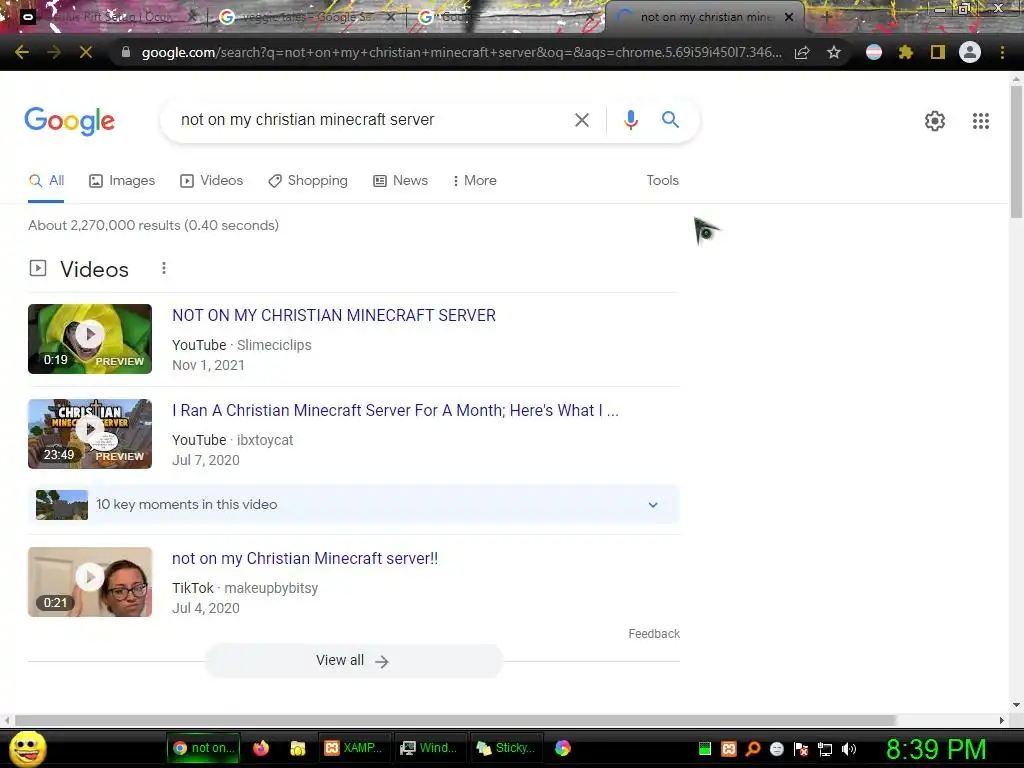1024x768 pixels.
Task: Click the horizontal page scrollbar
Action: click(x=455, y=720)
